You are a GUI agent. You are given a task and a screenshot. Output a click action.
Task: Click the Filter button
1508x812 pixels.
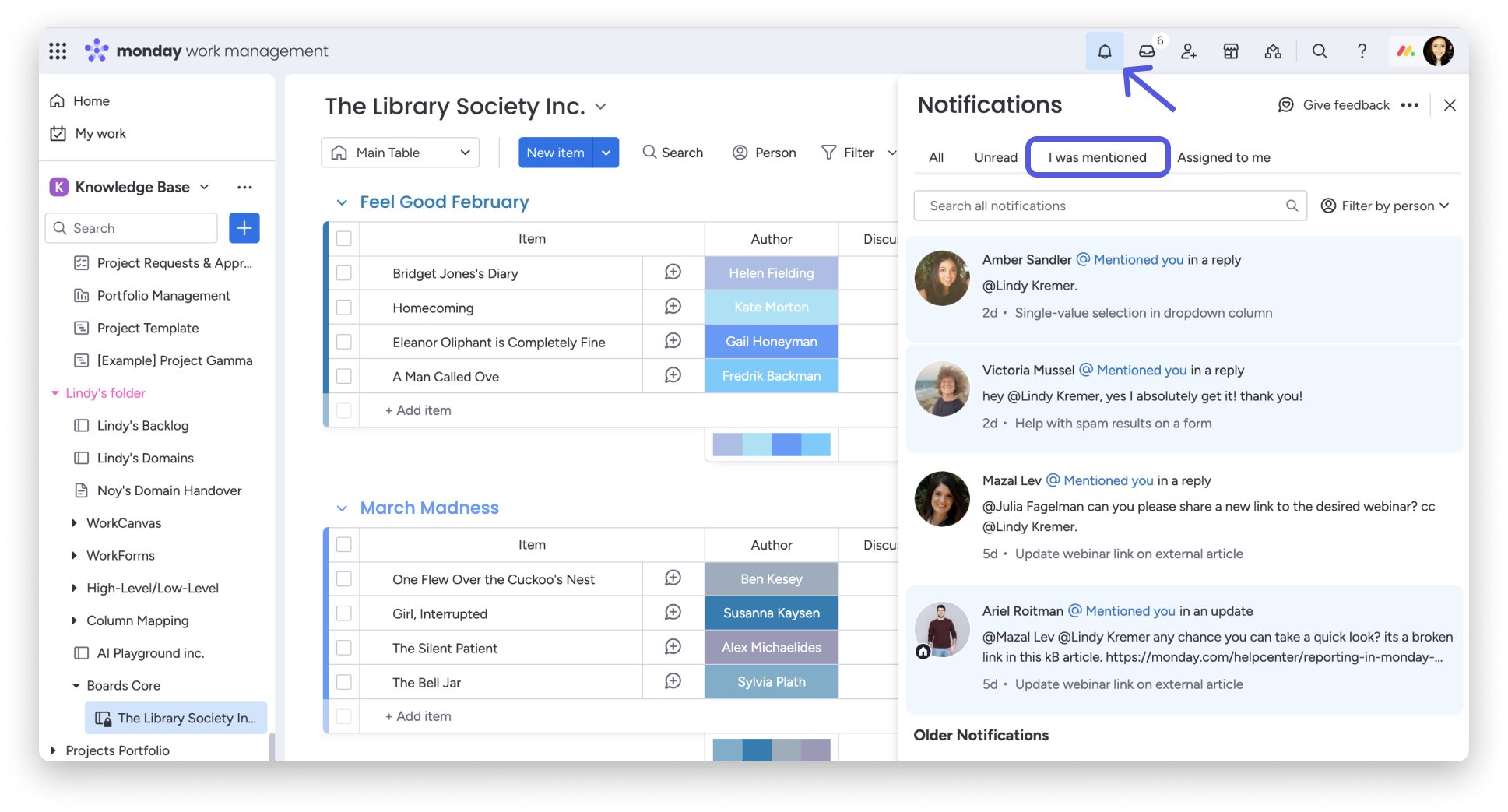tap(849, 153)
